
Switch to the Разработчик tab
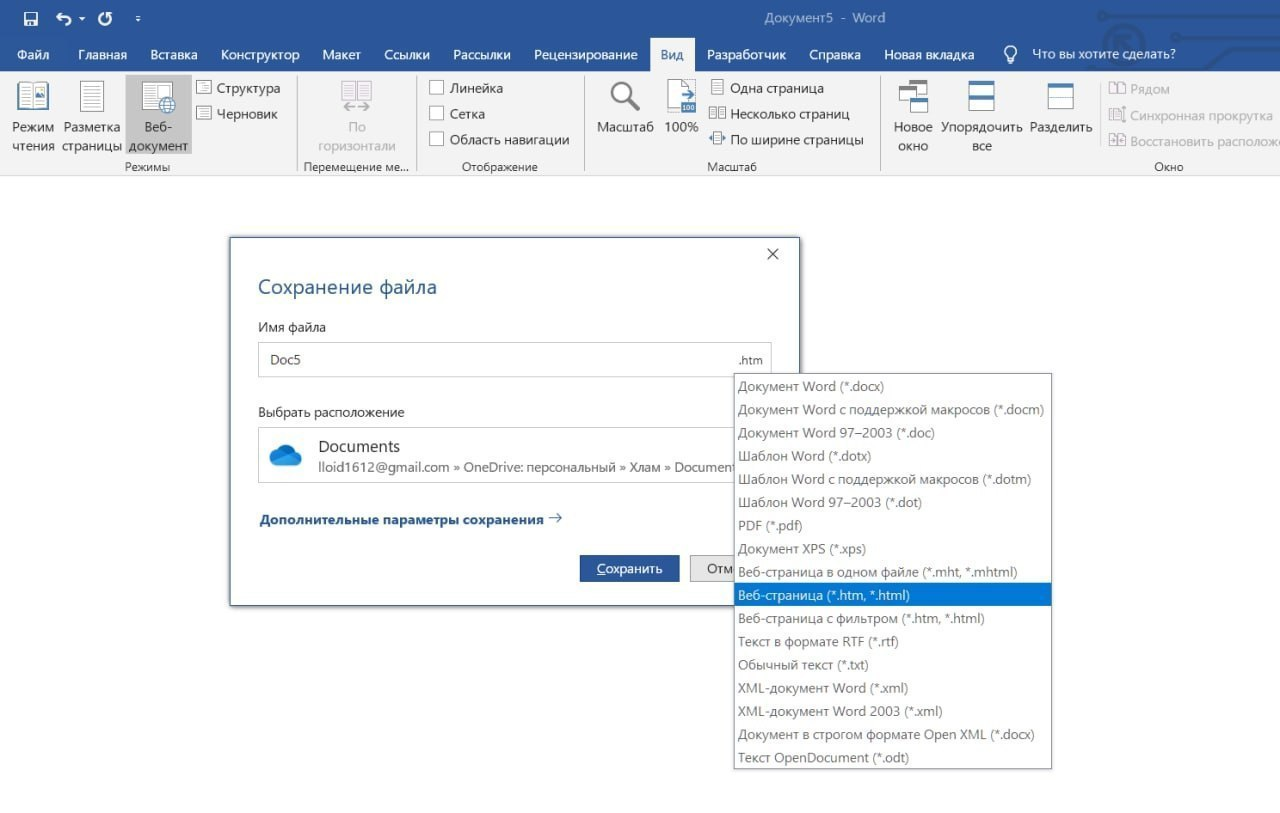[x=746, y=55]
